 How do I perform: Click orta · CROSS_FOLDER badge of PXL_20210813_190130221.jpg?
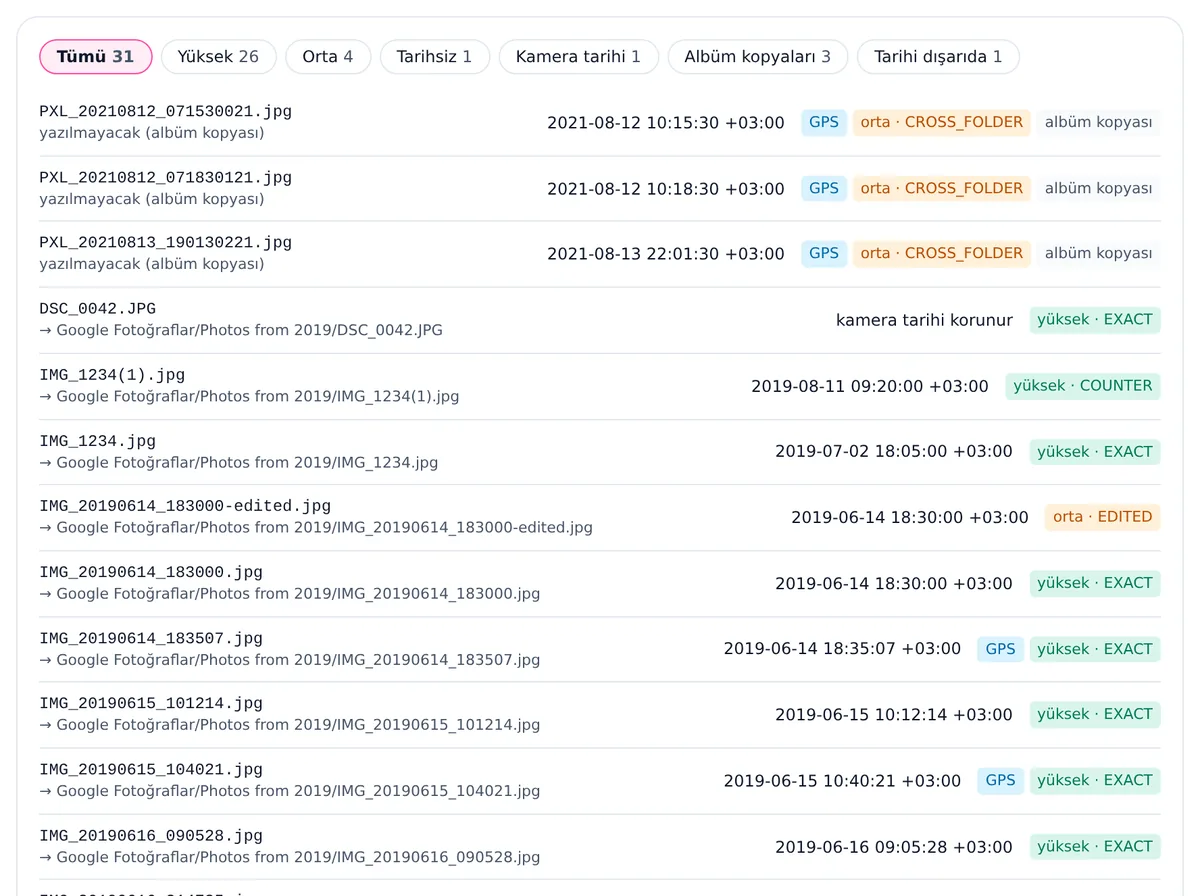[x=942, y=253]
